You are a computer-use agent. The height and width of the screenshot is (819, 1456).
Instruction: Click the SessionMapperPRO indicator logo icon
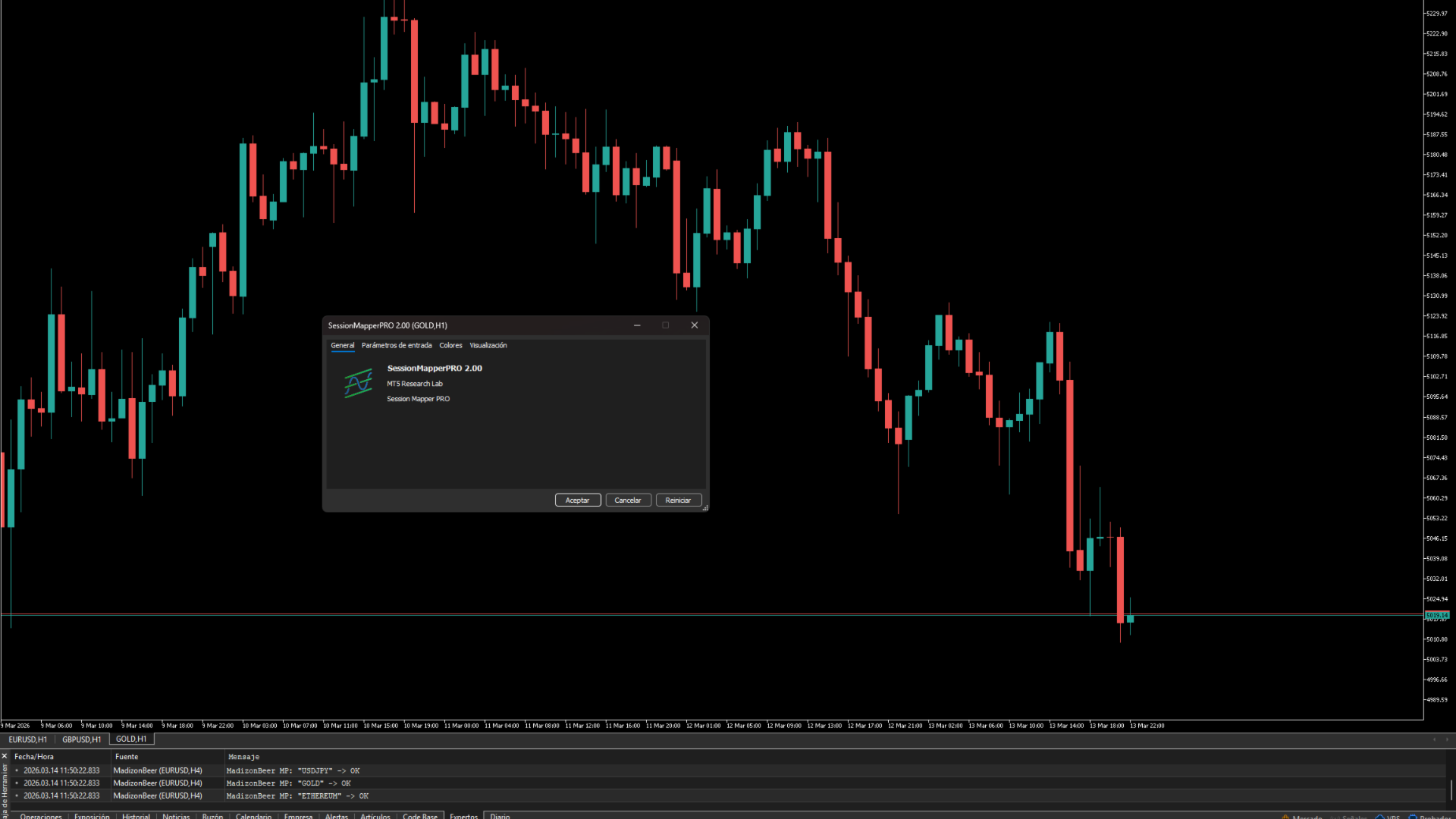pos(359,383)
